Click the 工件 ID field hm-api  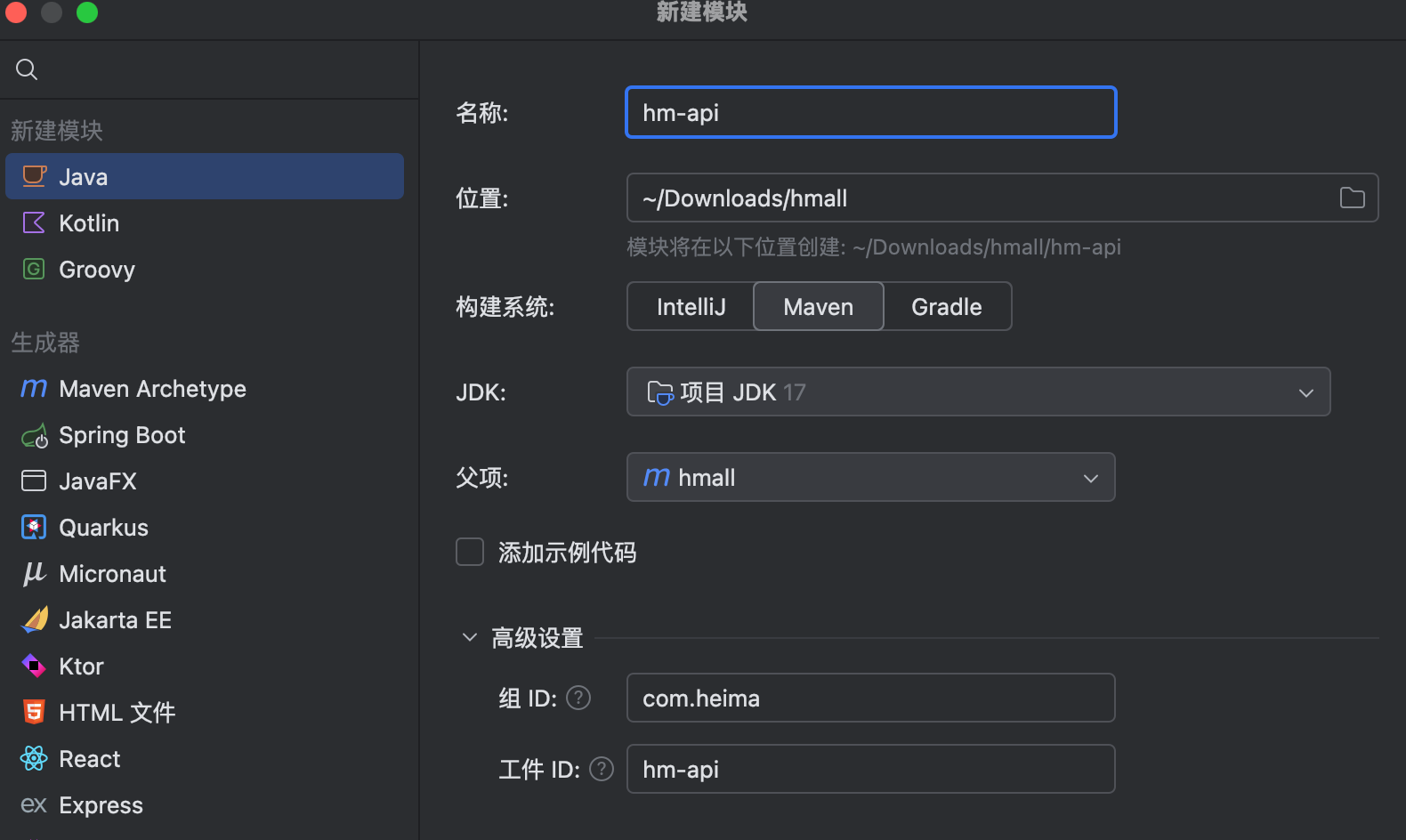(871, 769)
